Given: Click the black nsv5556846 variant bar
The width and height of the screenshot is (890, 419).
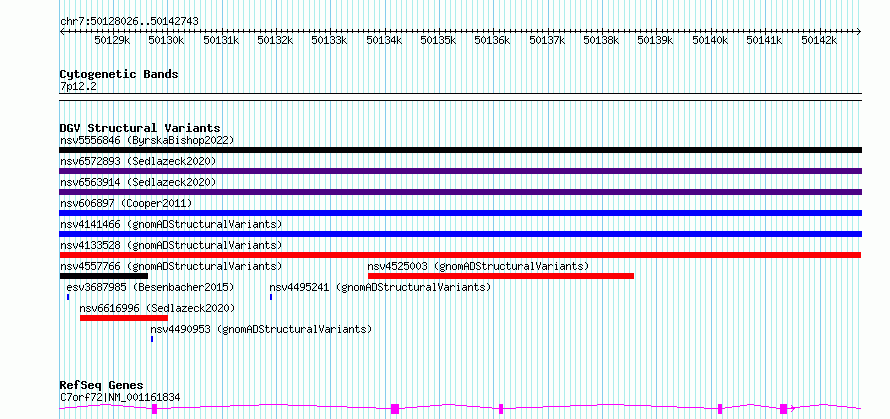Looking at the screenshot, I should point(460,150).
